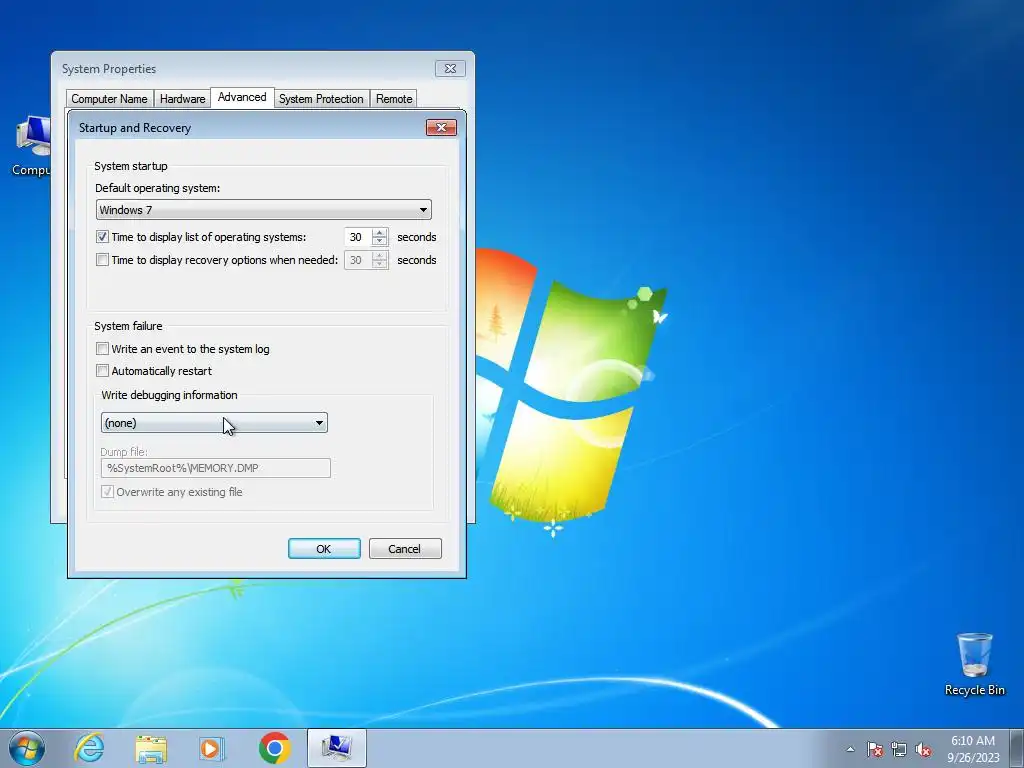Click the Startup and Recovery title bar

248,127
